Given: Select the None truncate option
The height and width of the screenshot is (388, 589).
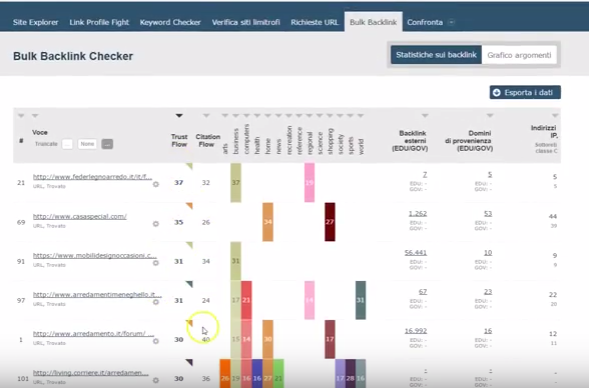Looking at the screenshot, I should pyautogui.click(x=87, y=144).
